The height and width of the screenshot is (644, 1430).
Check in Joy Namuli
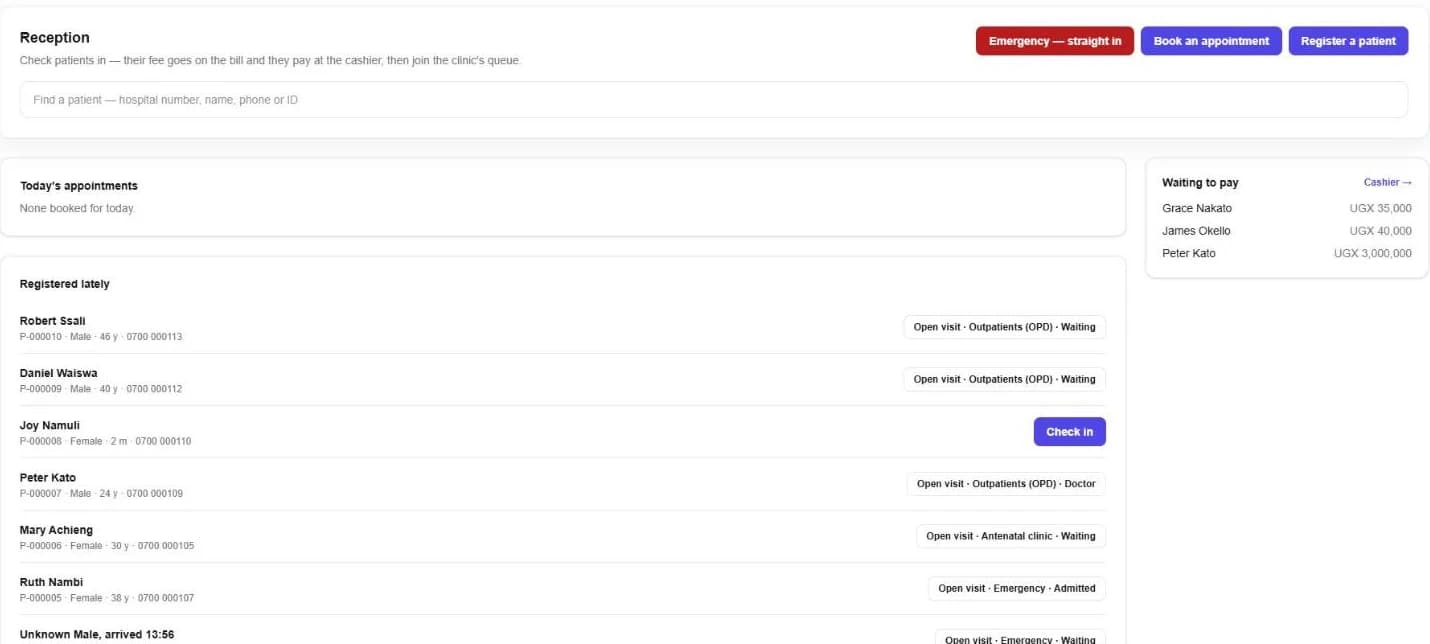click(1069, 432)
